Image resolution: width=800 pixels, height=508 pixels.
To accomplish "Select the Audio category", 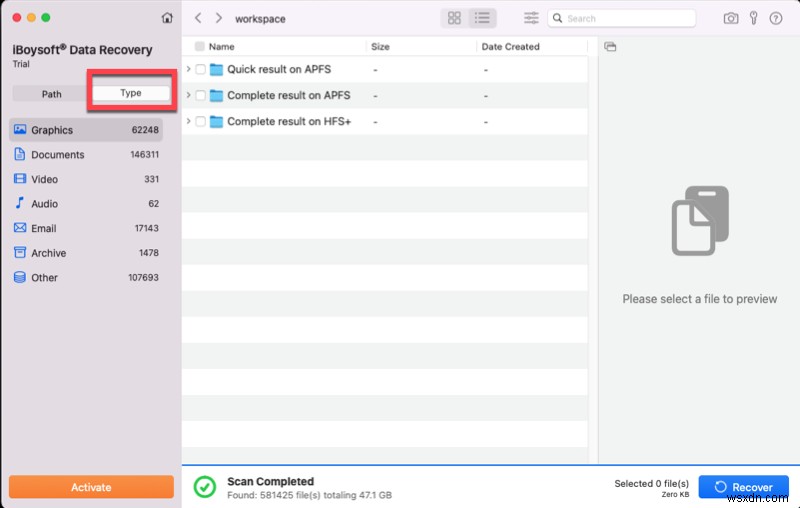I will click(86, 203).
